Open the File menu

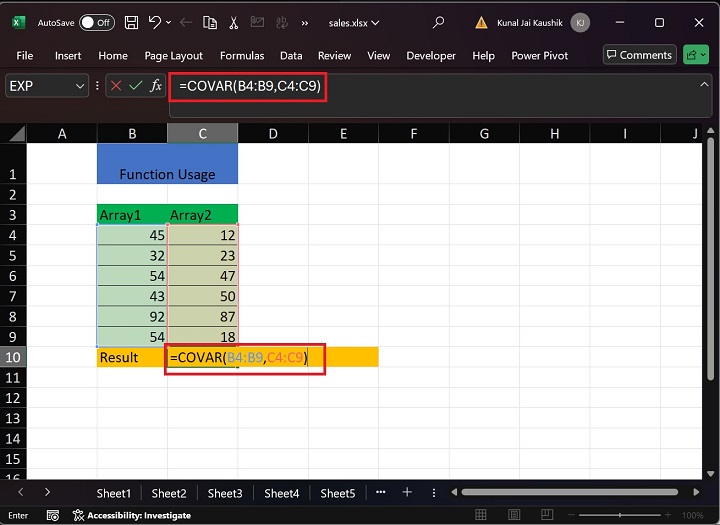24,56
